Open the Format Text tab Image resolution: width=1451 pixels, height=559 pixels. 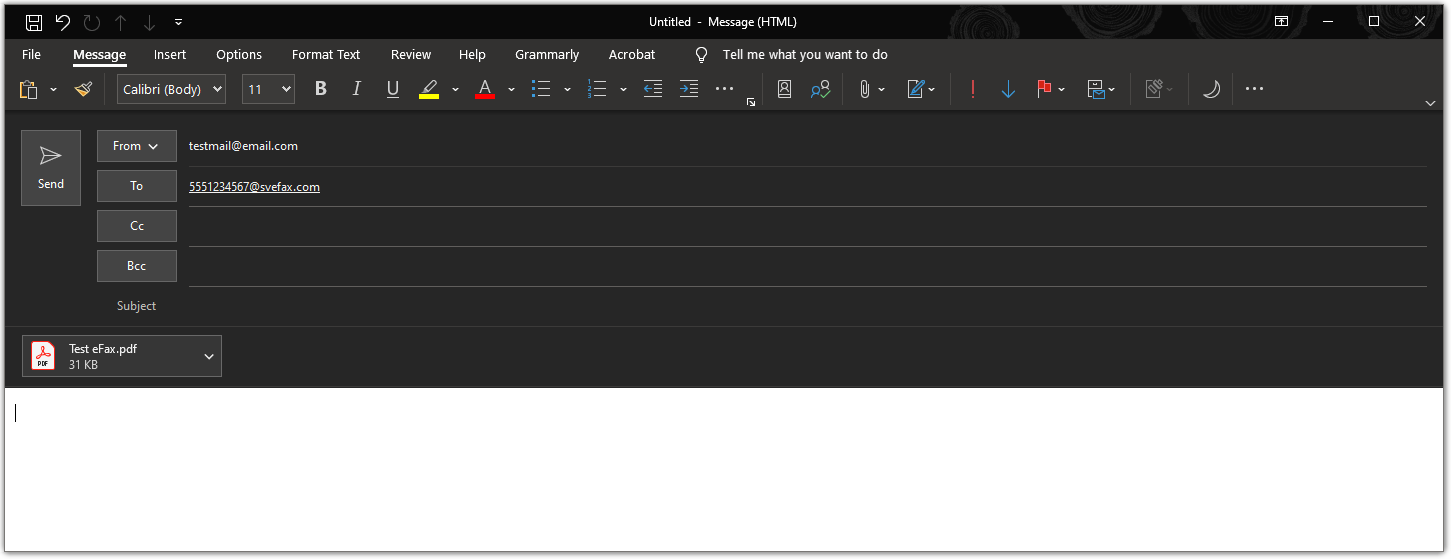pyautogui.click(x=326, y=55)
